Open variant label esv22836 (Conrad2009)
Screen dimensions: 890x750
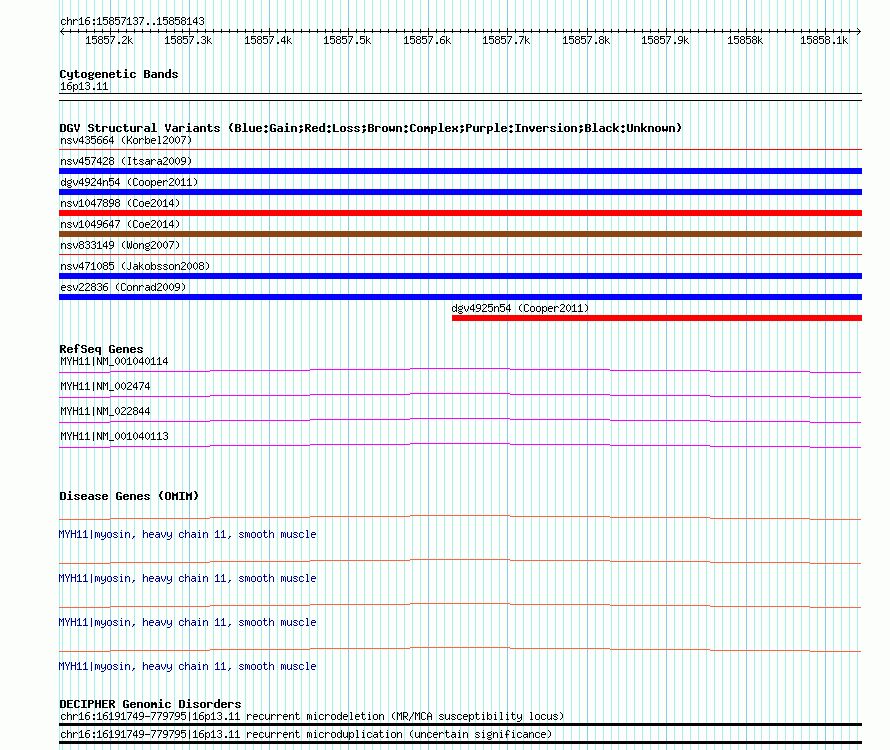coord(123,287)
